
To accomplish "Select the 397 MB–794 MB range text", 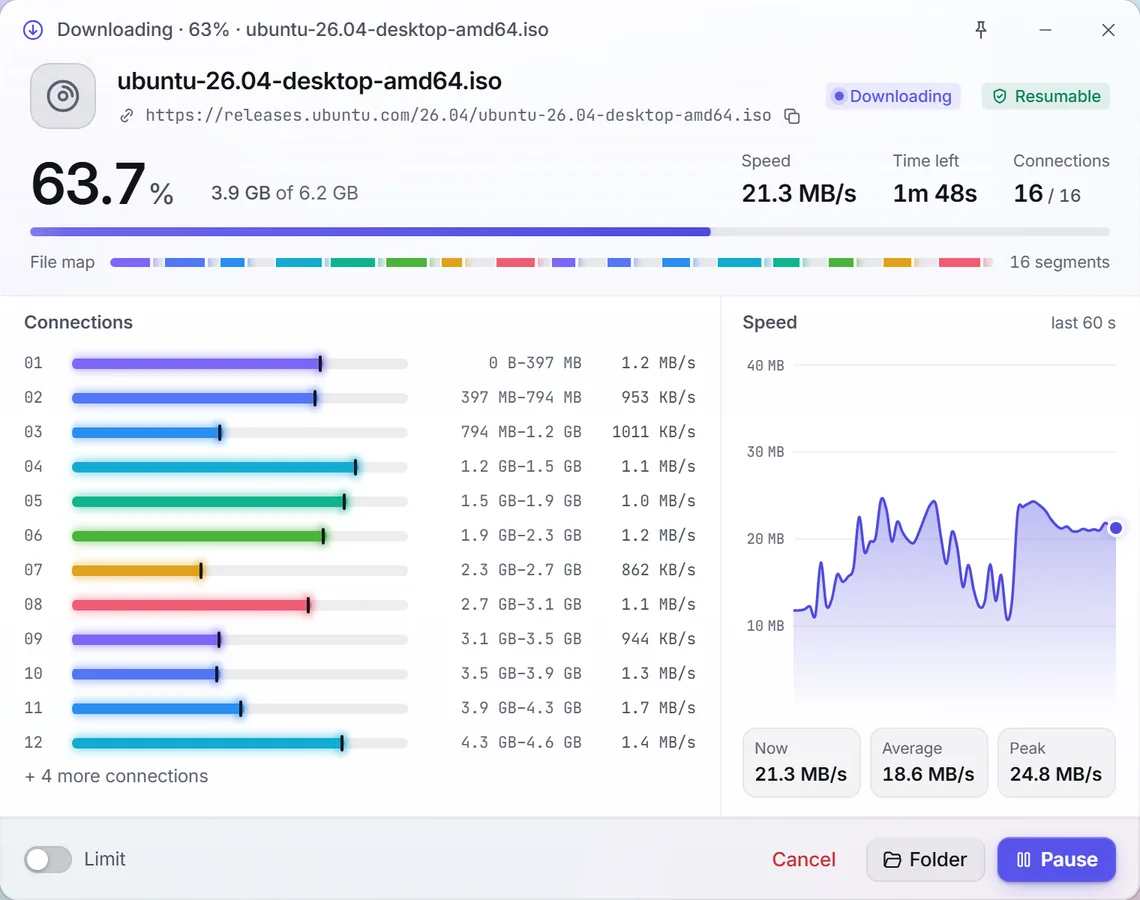I will [521, 398].
